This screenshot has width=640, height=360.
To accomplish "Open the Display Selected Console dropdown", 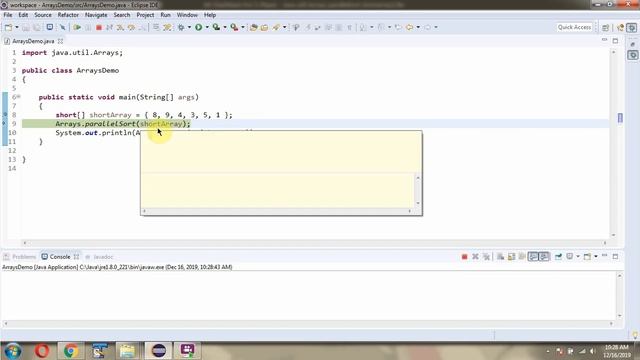I will point(578,257).
